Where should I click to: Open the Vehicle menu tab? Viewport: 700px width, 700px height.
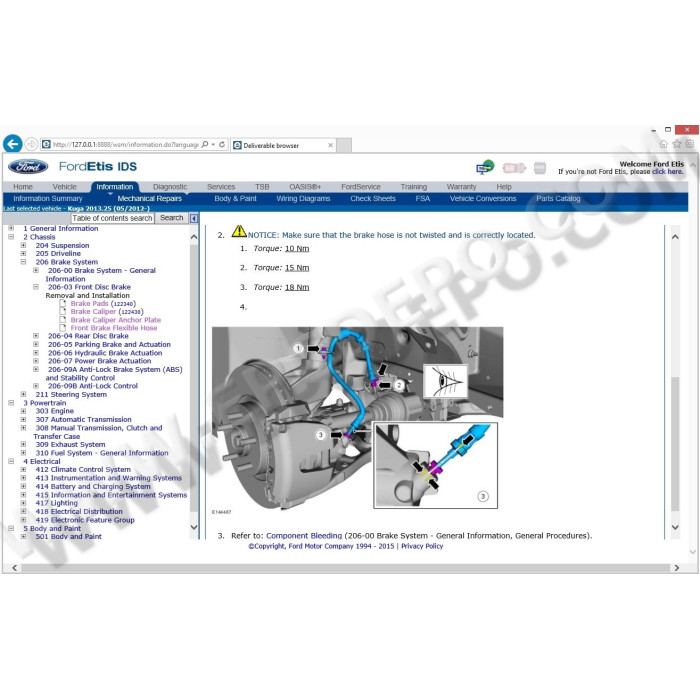[65, 187]
